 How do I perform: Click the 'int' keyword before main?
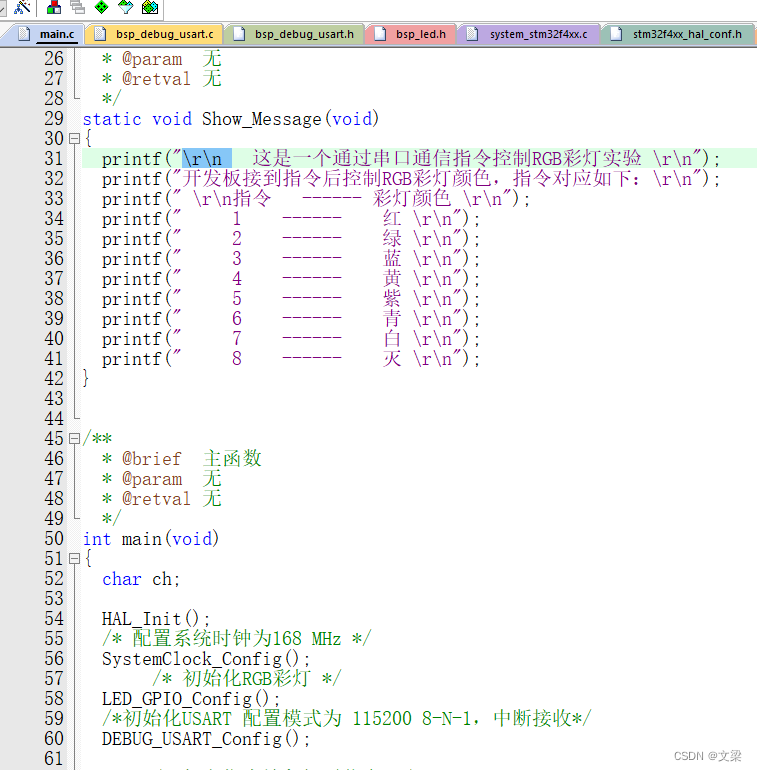(97, 539)
